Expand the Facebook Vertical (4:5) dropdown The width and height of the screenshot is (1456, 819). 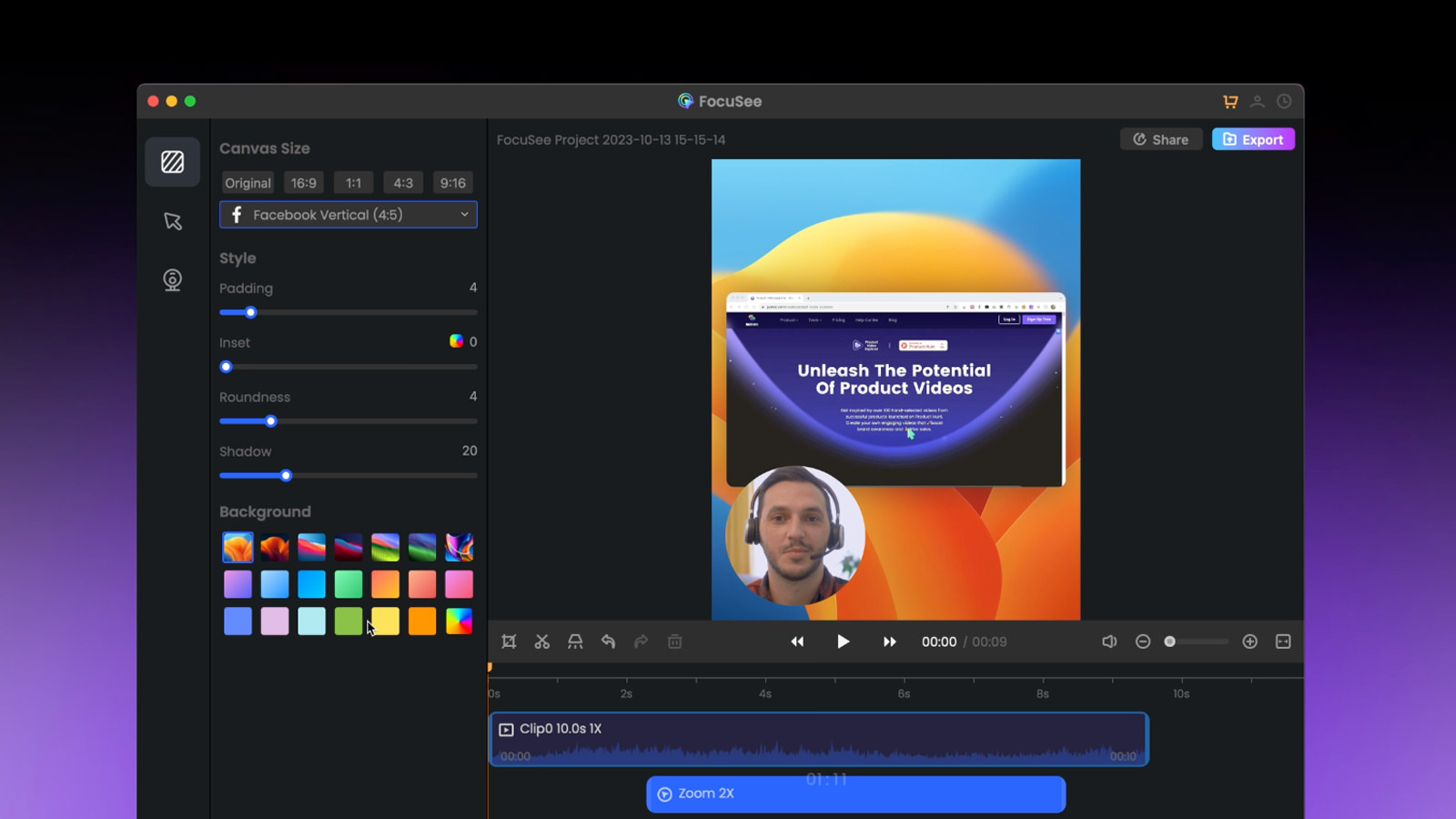(349, 215)
